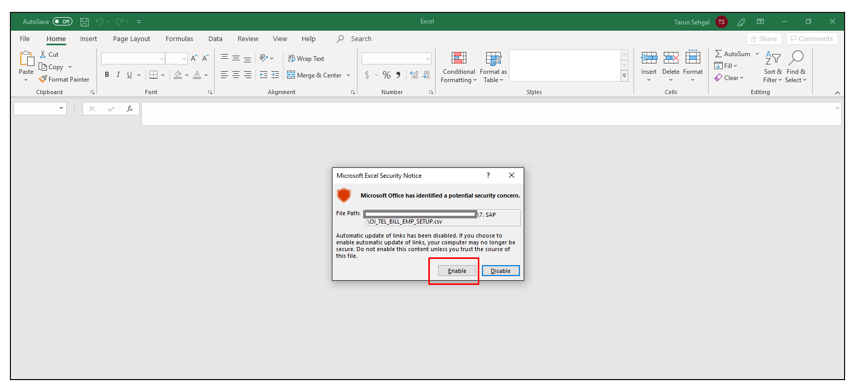This screenshot has height=392, width=858.
Task: Open the font size dropdown
Action: click(184, 59)
